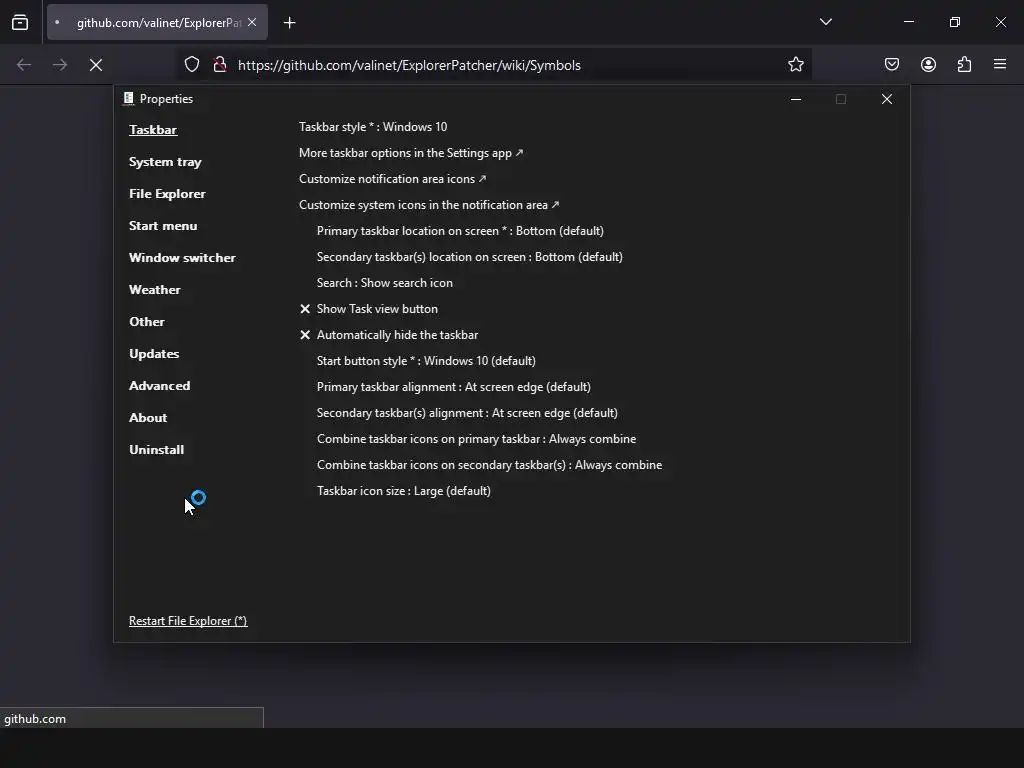The height and width of the screenshot is (768, 1024).
Task: Change Search: Show search icon option
Action: click(385, 283)
